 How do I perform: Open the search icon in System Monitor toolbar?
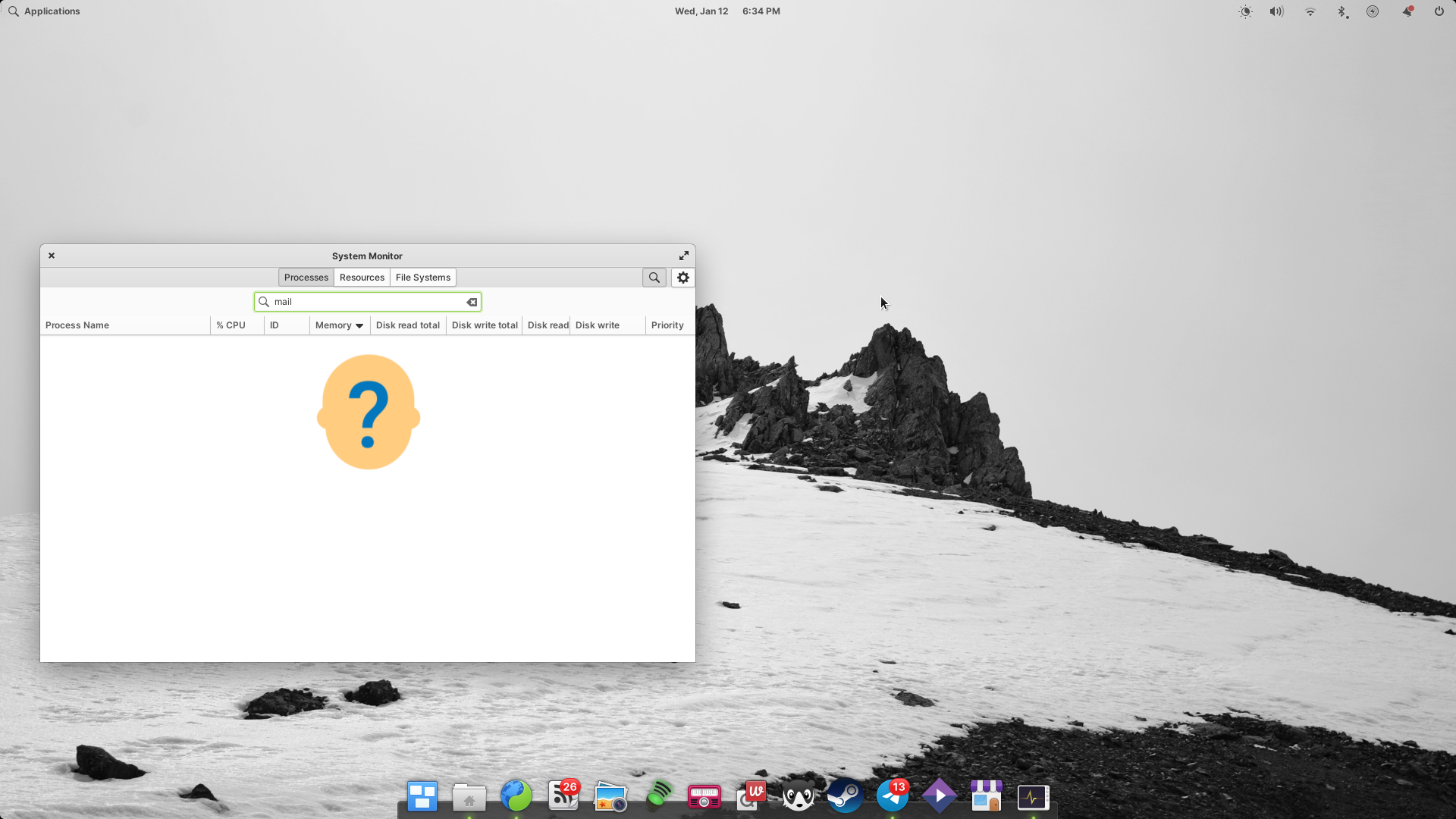[x=654, y=278]
